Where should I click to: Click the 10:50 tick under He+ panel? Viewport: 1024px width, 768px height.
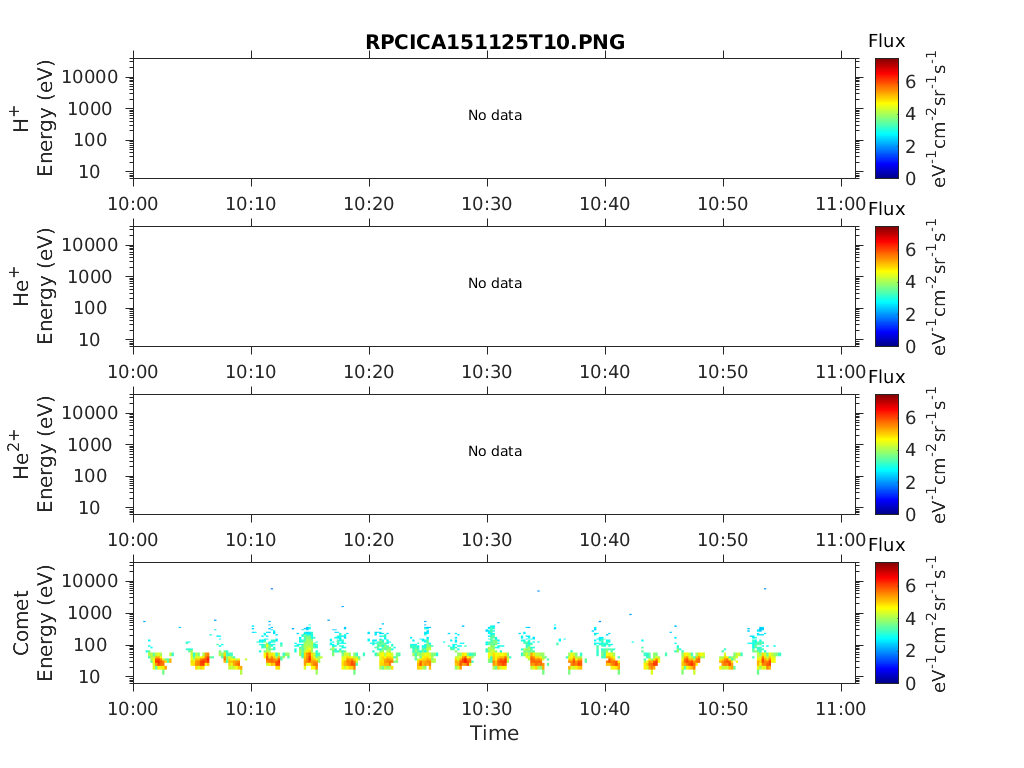tap(723, 372)
